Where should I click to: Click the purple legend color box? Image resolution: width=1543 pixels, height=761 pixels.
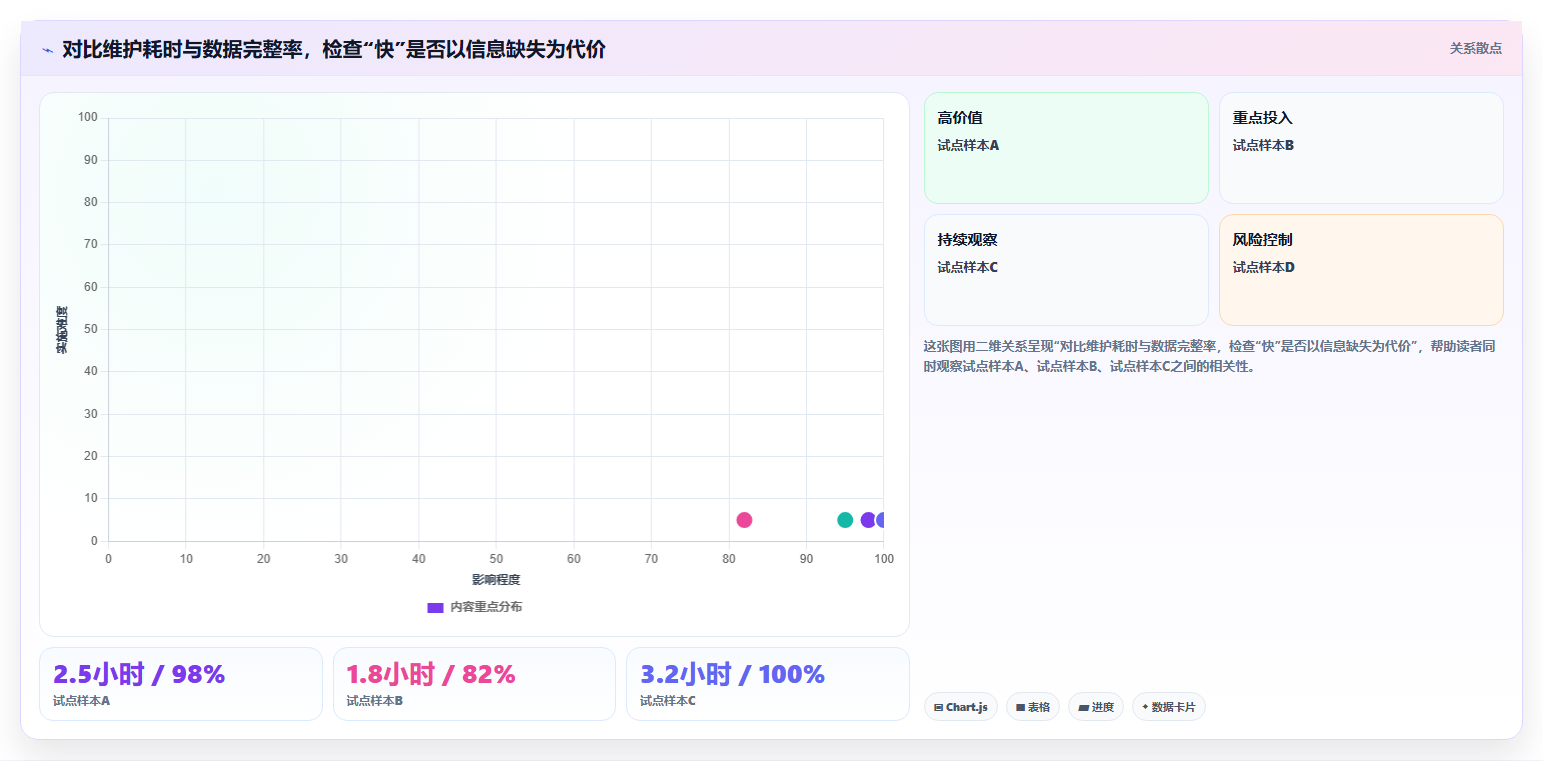coord(435,607)
